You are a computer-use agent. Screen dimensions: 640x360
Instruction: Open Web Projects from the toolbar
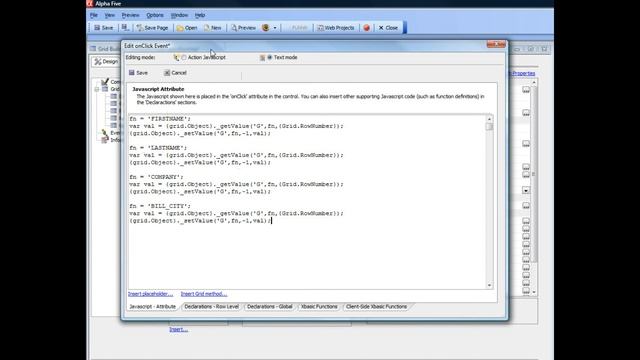point(336,28)
